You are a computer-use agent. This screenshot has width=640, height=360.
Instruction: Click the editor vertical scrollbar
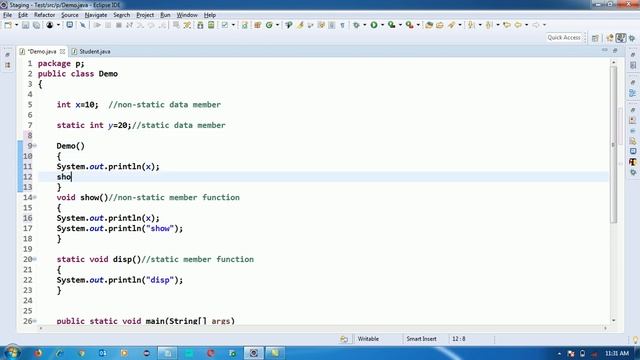(613, 191)
